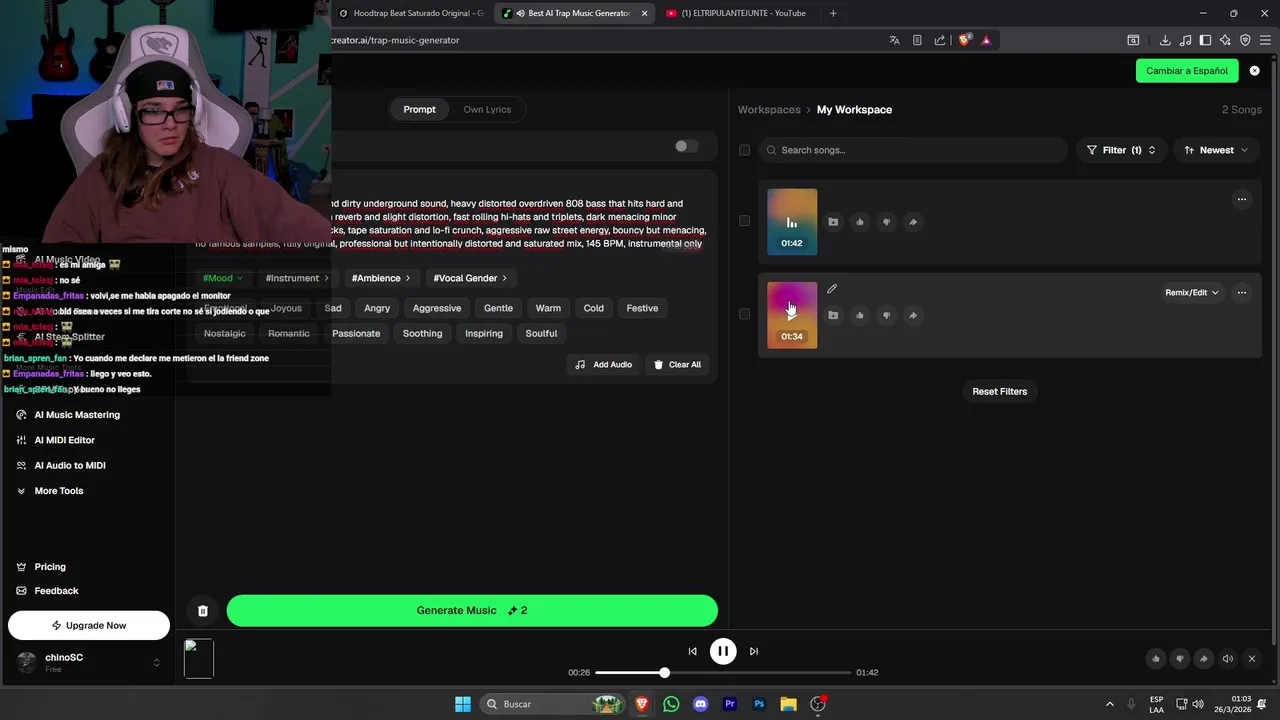Screen dimensions: 1280x720
Task: Switch to the Prompt tab
Action: coord(419,110)
